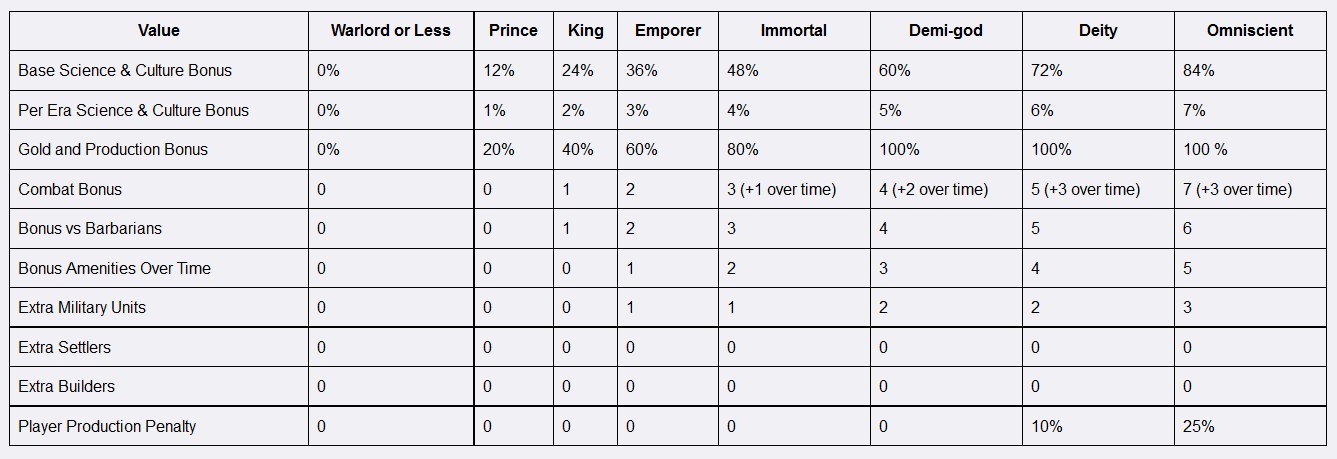This screenshot has width=1337, height=459.
Task: Select the Player Production Penalty label
Action: (x=107, y=426)
